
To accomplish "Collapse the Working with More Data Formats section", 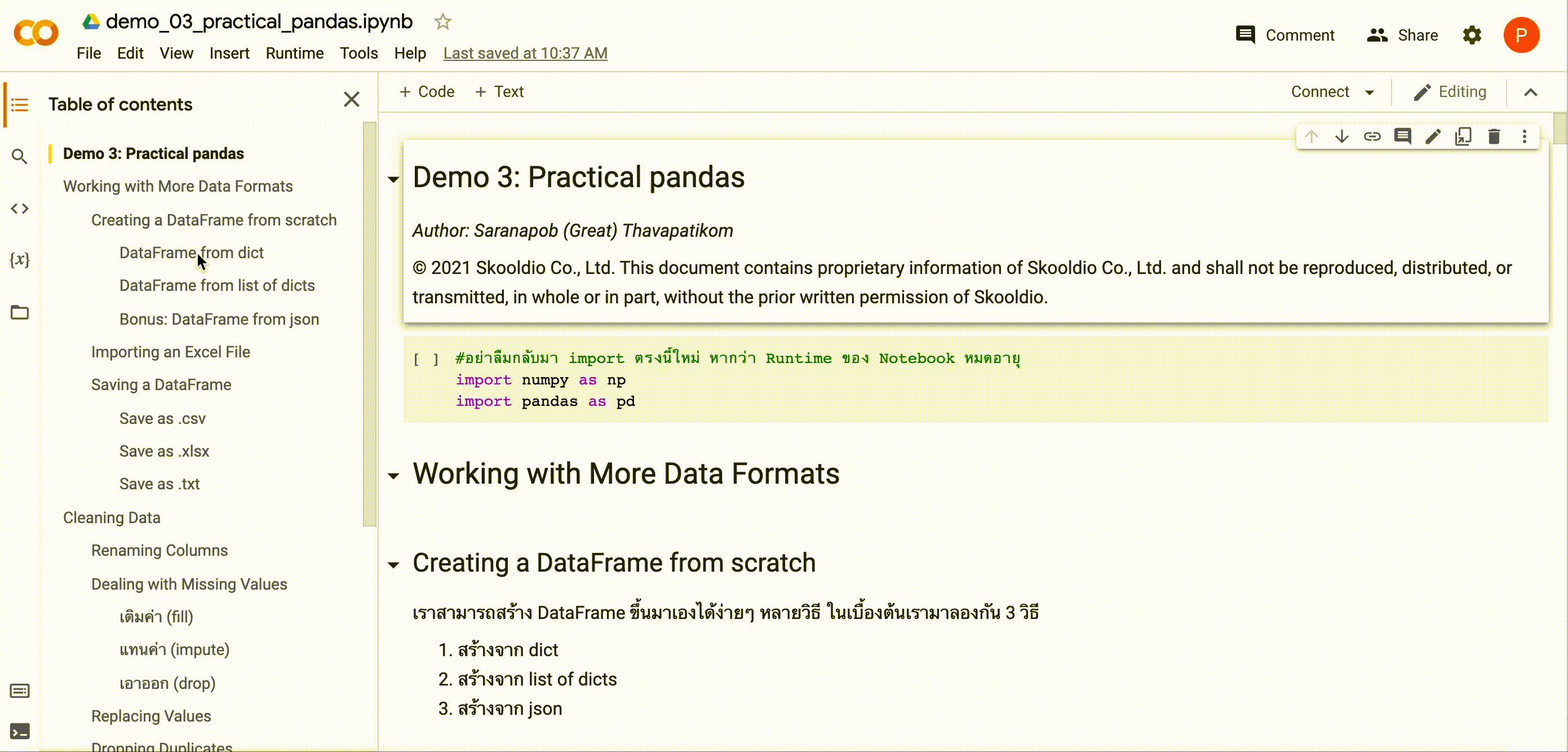I will (394, 476).
